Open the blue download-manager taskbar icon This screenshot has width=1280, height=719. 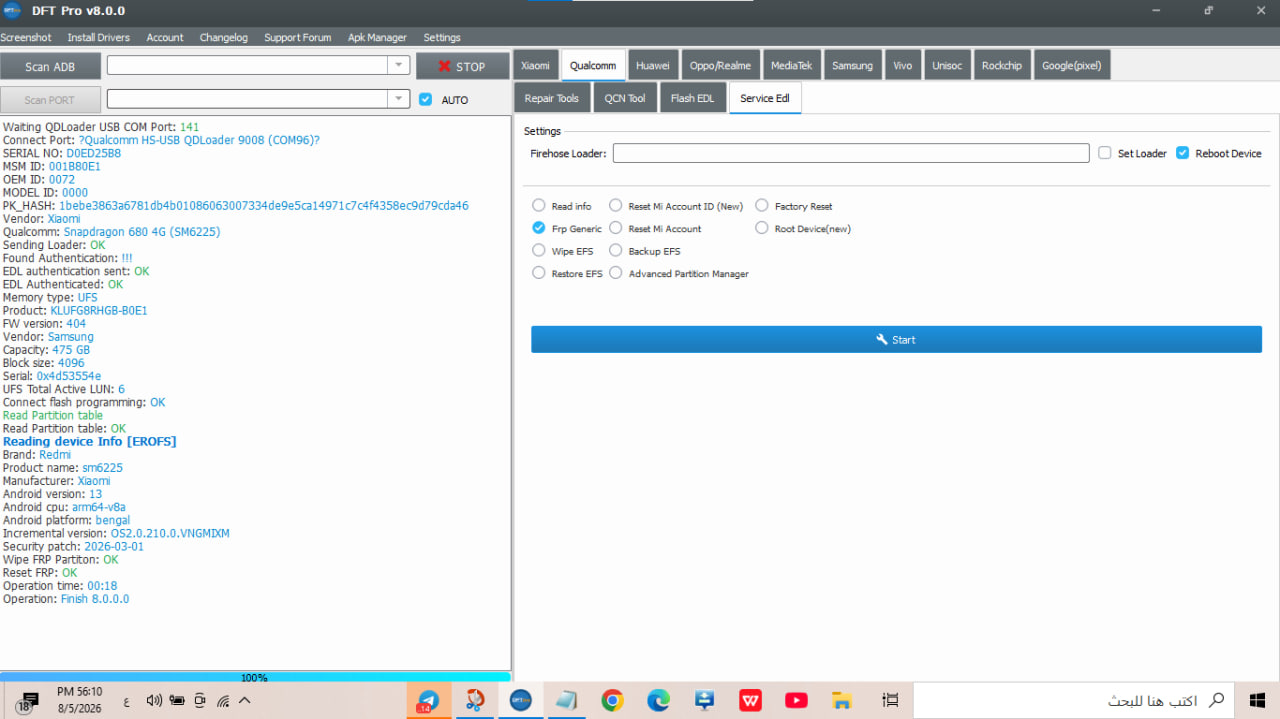coord(704,701)
